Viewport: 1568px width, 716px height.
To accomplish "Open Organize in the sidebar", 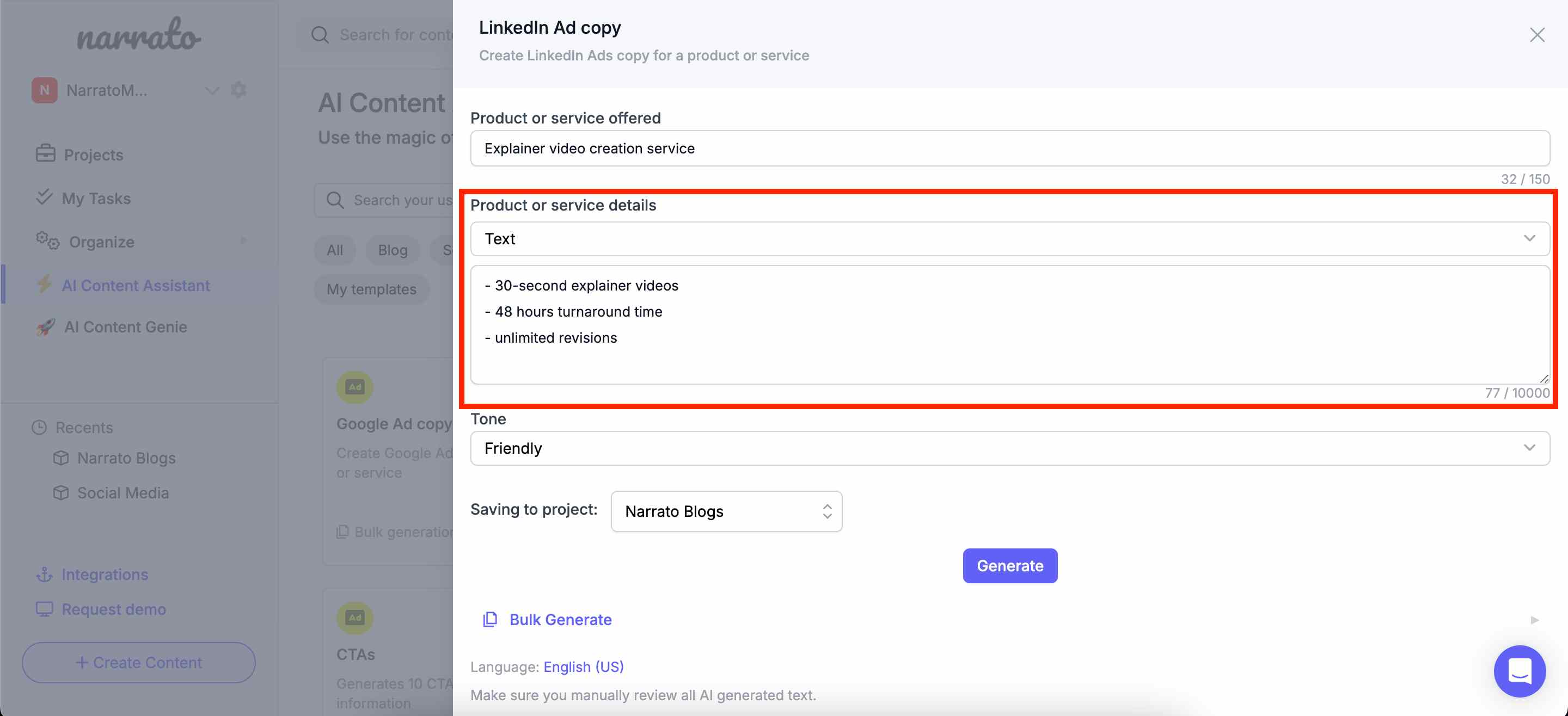I will tap(102, 242).
